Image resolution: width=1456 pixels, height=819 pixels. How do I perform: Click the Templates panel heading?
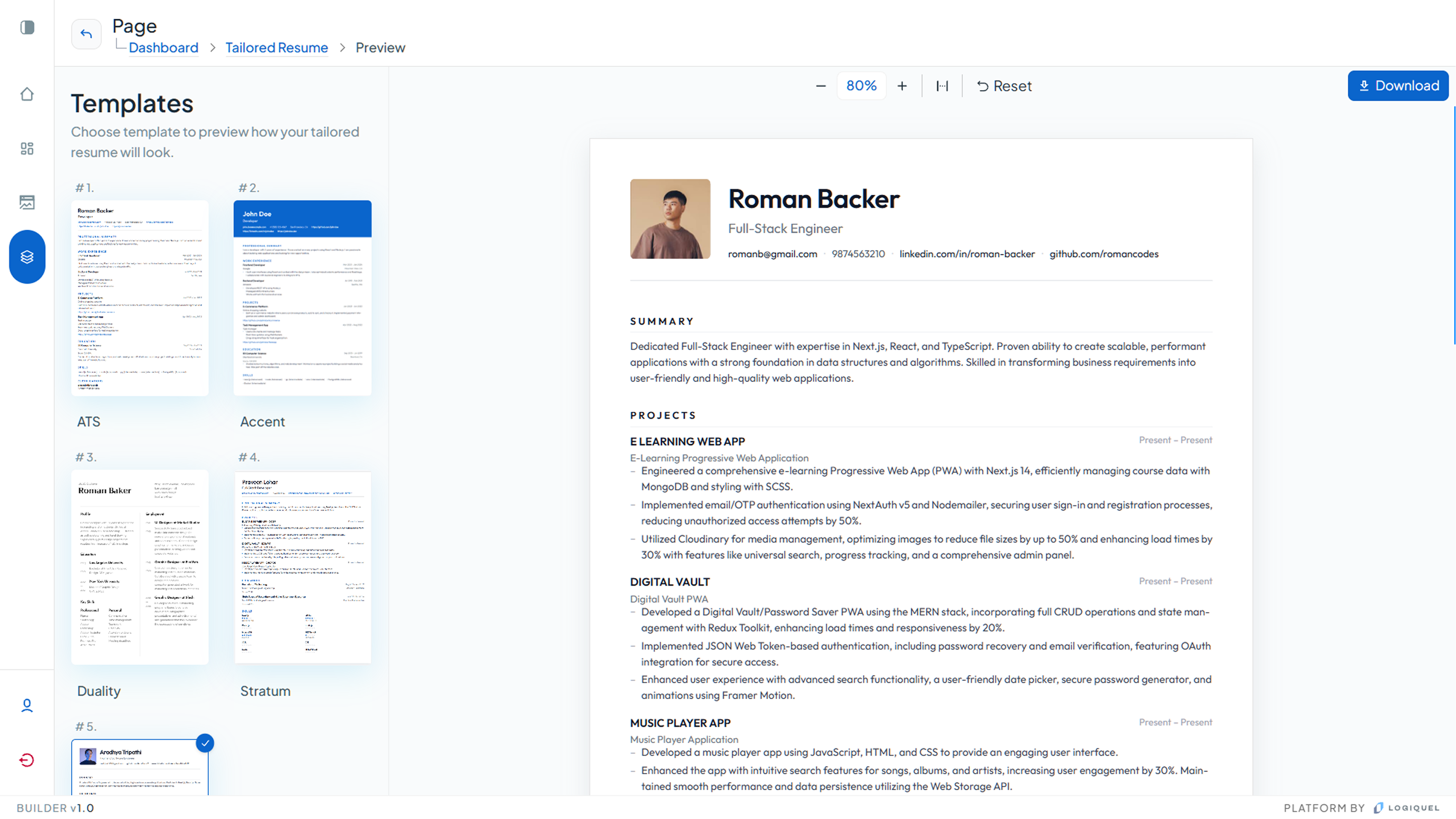[133, 104]
